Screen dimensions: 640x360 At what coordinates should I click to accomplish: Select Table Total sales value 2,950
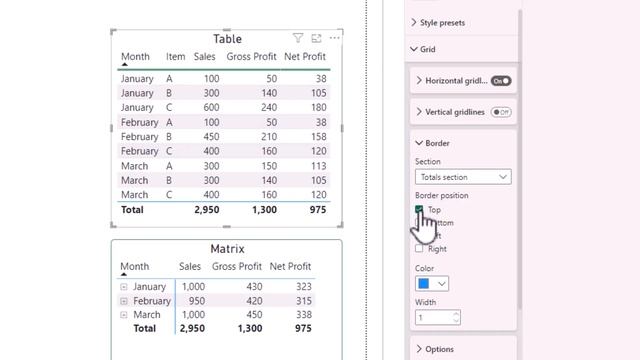[x=207, y=210]
